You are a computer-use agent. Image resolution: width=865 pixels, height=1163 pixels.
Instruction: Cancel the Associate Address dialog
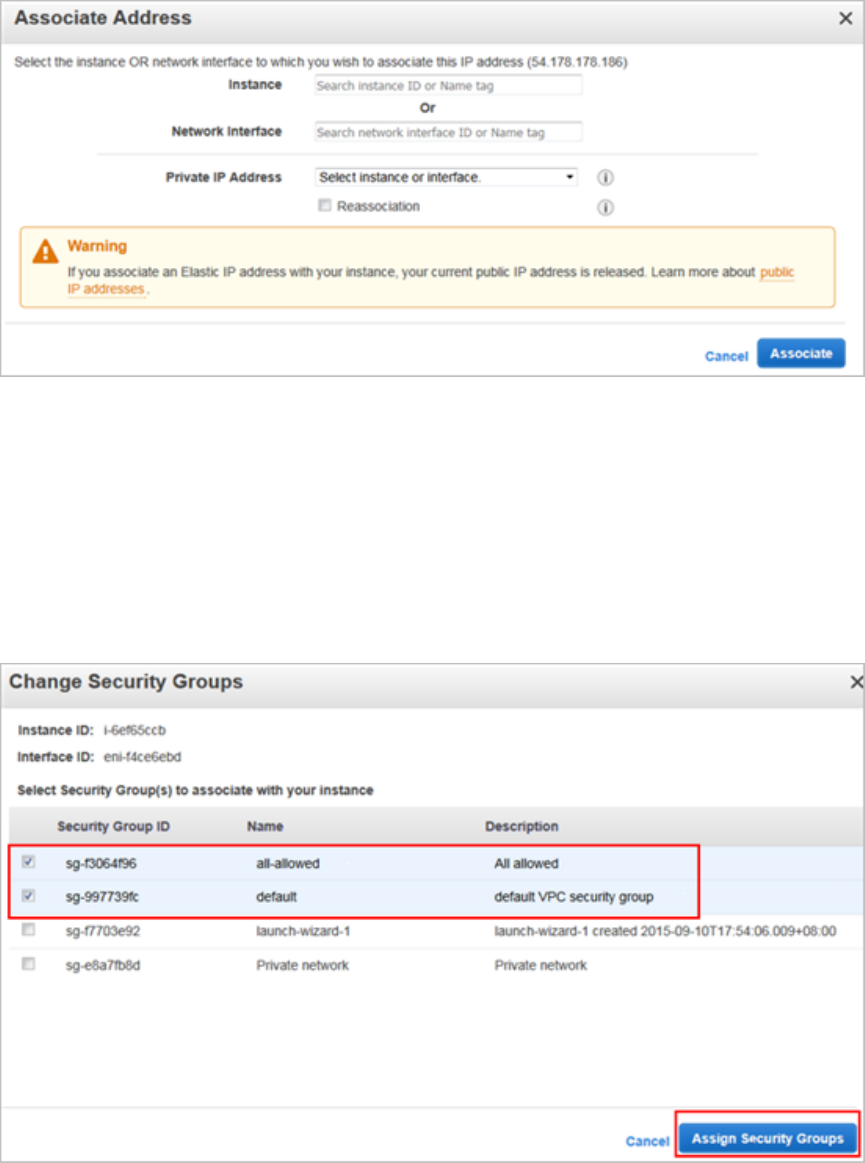[x=726, y=356]
